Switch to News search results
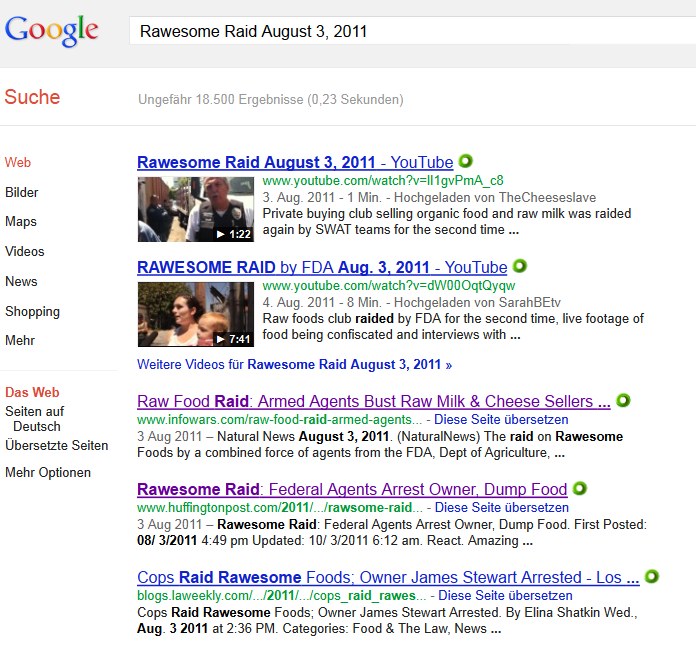The image size is (696, 645). pos(21,281)
